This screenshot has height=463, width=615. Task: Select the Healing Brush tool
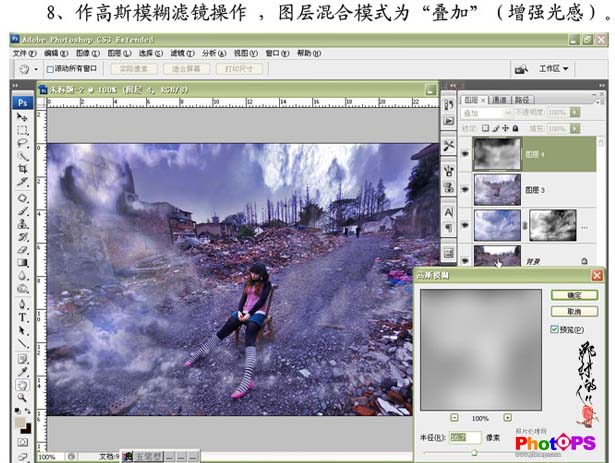pyautogui.click(x=22, y=198)
